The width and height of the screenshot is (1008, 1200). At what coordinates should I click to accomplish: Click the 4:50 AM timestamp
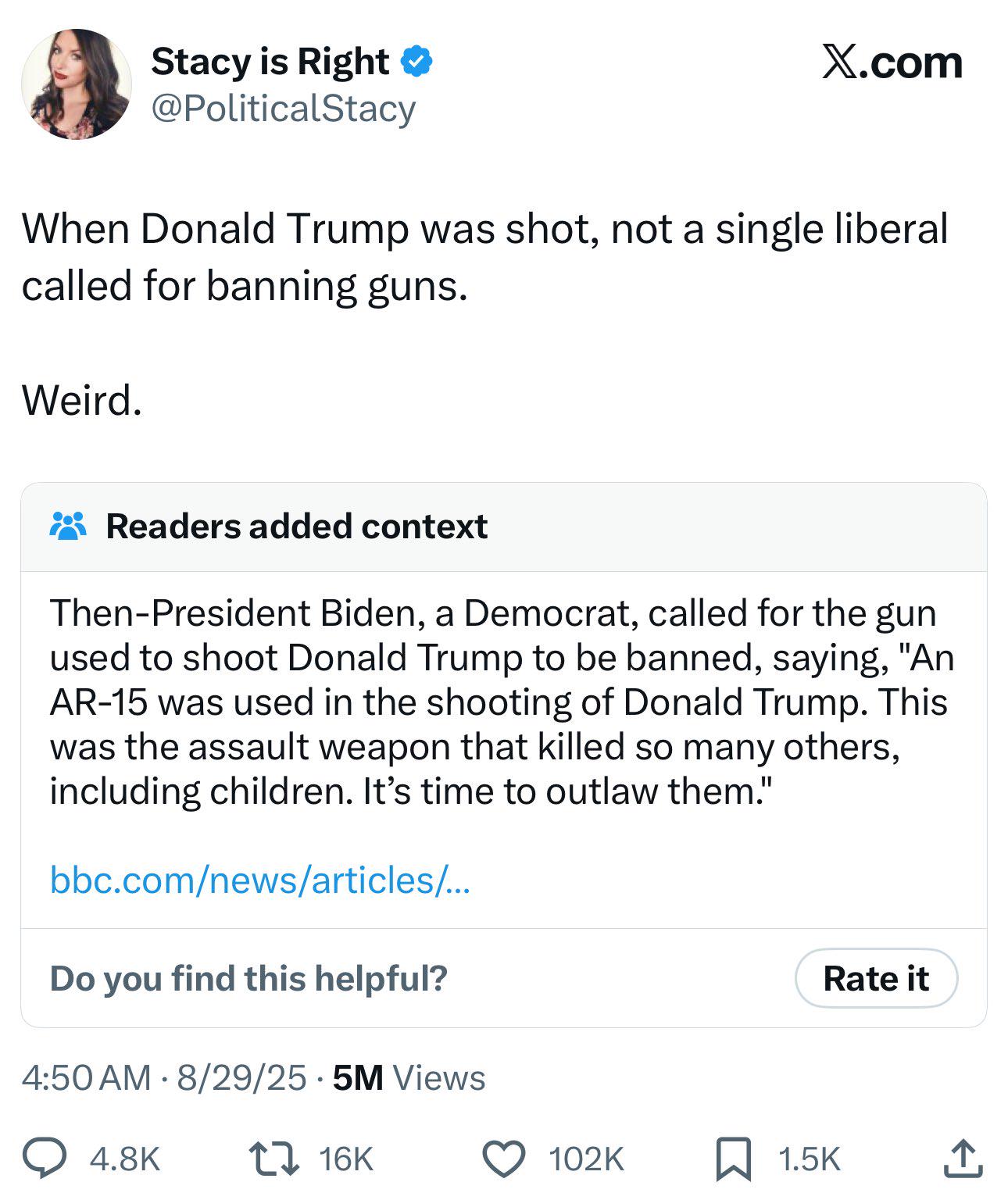86,1078
